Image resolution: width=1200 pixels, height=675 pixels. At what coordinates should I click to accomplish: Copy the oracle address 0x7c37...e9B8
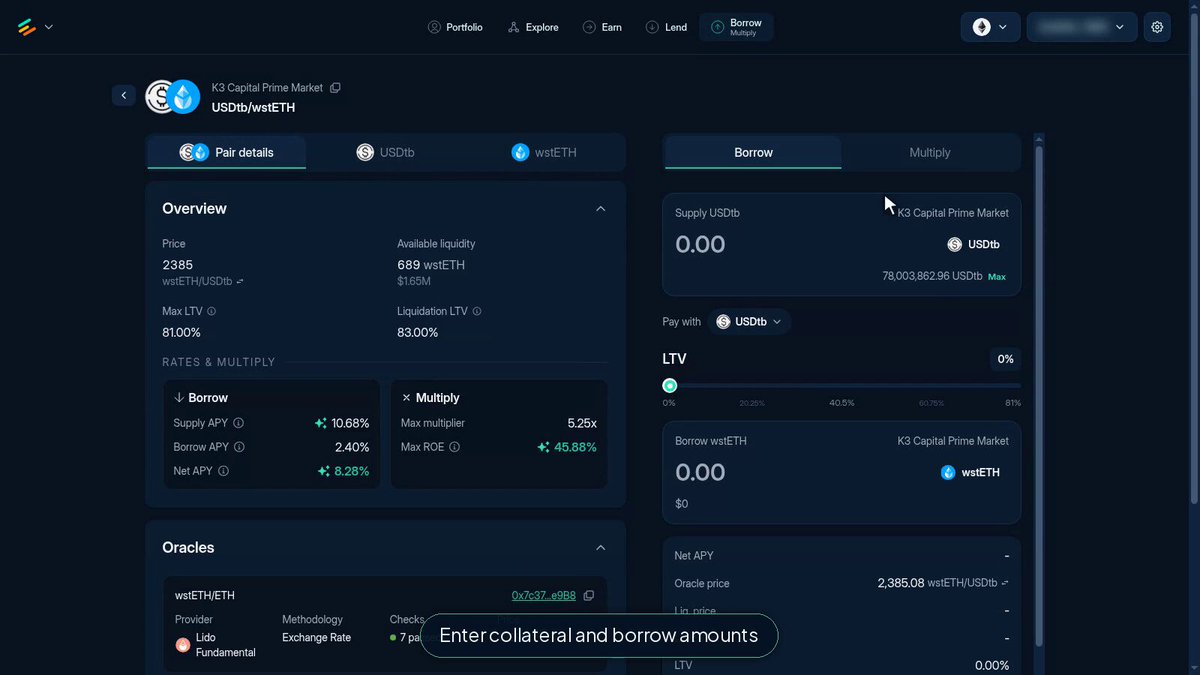tap(589, 595)
